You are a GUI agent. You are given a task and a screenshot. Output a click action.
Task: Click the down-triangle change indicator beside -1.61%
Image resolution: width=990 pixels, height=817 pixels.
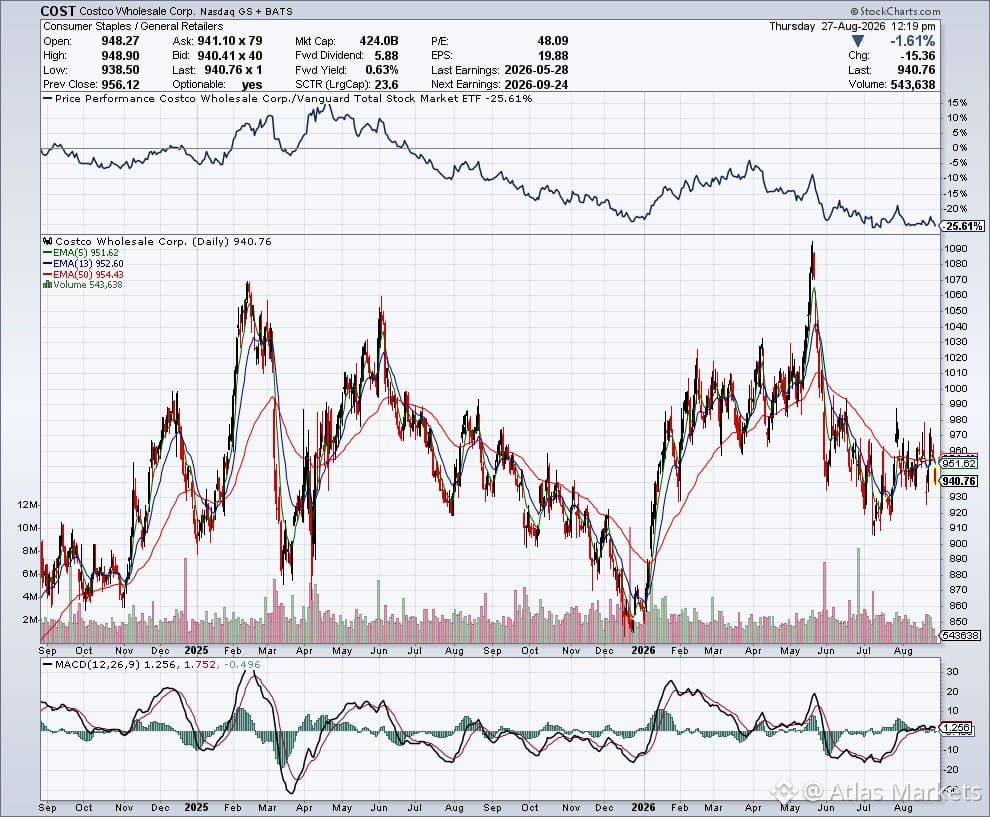pyautogui.click(x=857, y=41)
